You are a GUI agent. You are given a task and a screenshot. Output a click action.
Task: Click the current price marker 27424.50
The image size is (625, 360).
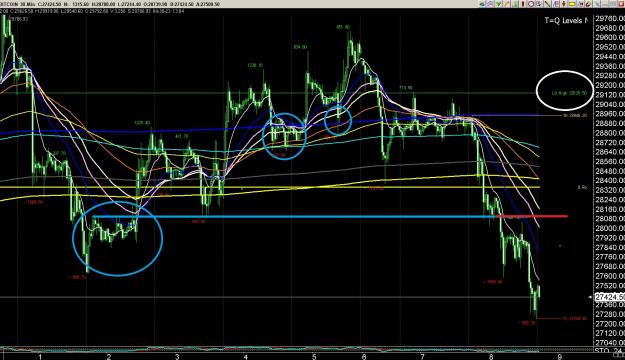coord(609,297)
